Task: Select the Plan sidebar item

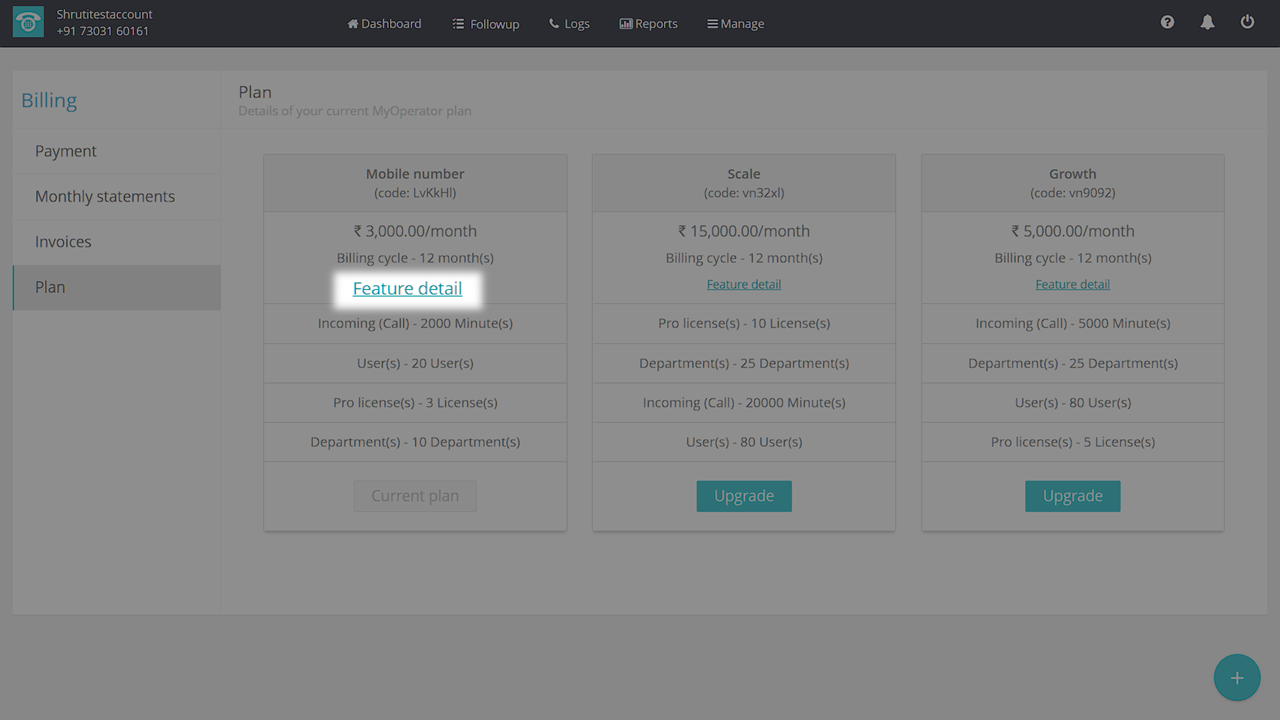Action: pos(50,287)
